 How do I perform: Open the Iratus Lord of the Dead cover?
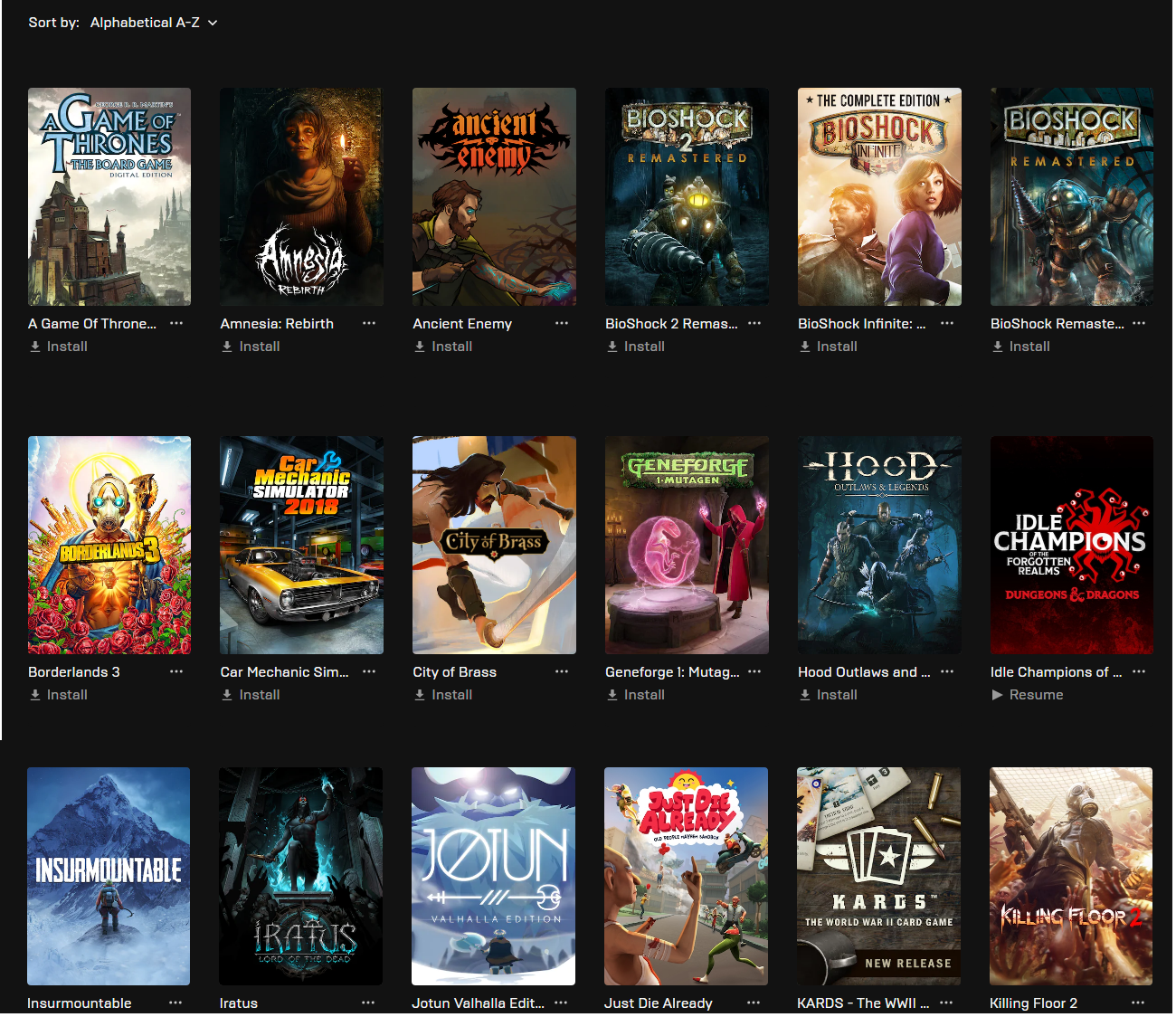point(300,876)
